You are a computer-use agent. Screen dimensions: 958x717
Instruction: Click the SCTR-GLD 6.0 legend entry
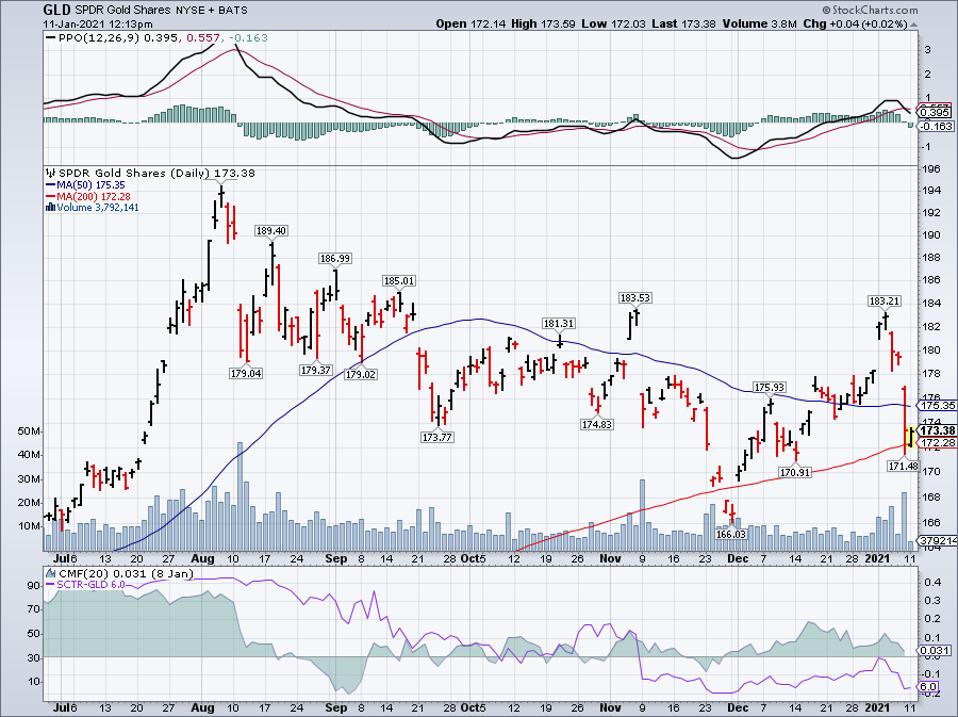tap(86, 584)
